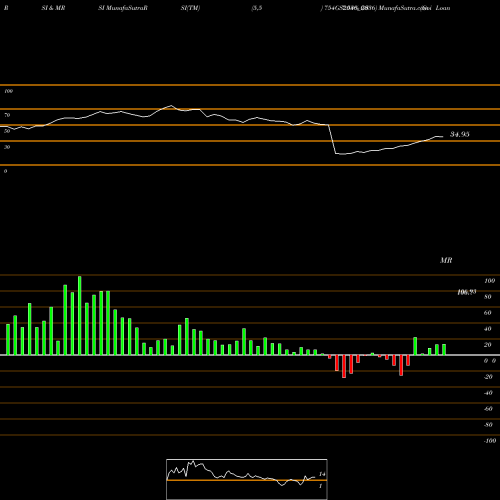Click the MR axis label -60
Viewport: 500px width, 500px height.
pyautogui.click(x=488, y=409)
